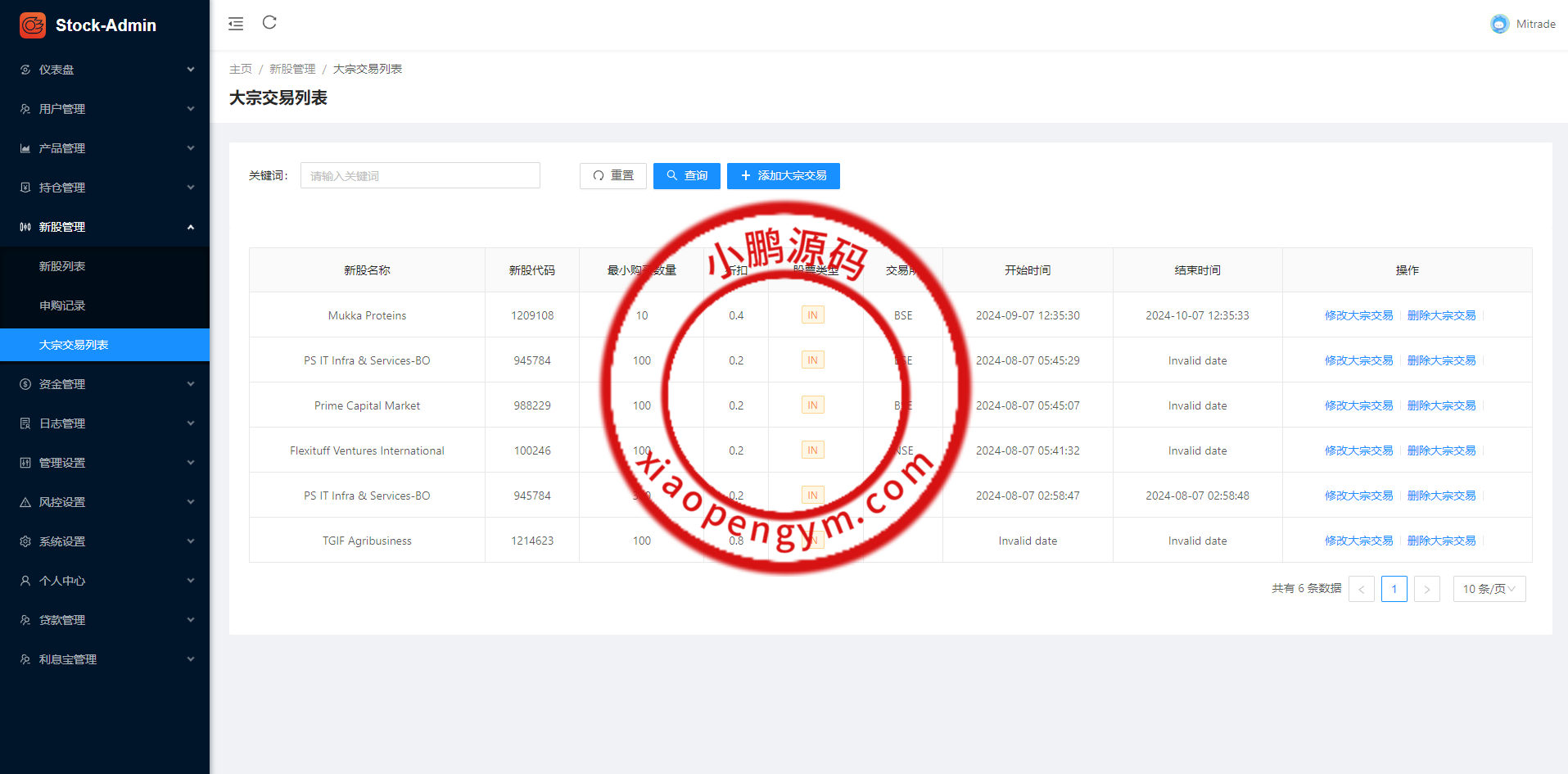Collapse the 新股管理 submenu
1568x774 pixels.
point(105,227)
